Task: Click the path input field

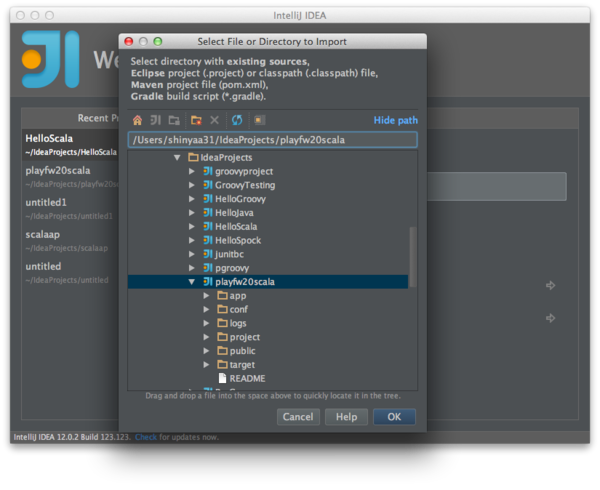Action: point(272,140)
